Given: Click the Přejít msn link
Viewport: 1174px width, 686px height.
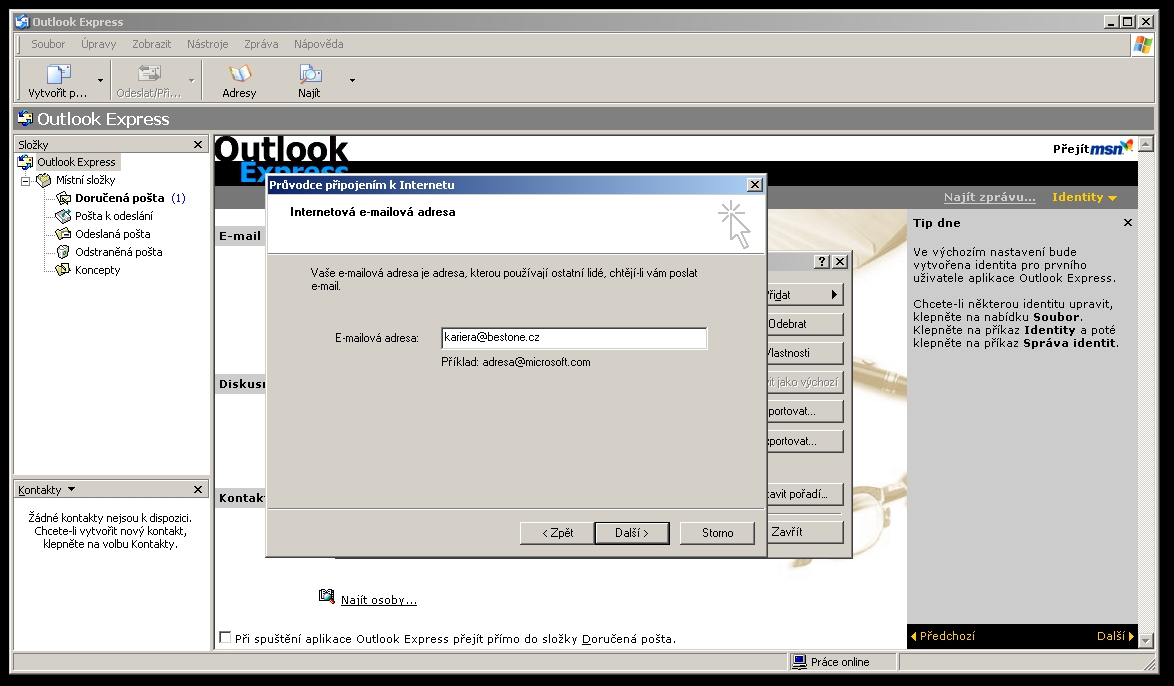Looking at the screenshot, I should [1092, 148].
